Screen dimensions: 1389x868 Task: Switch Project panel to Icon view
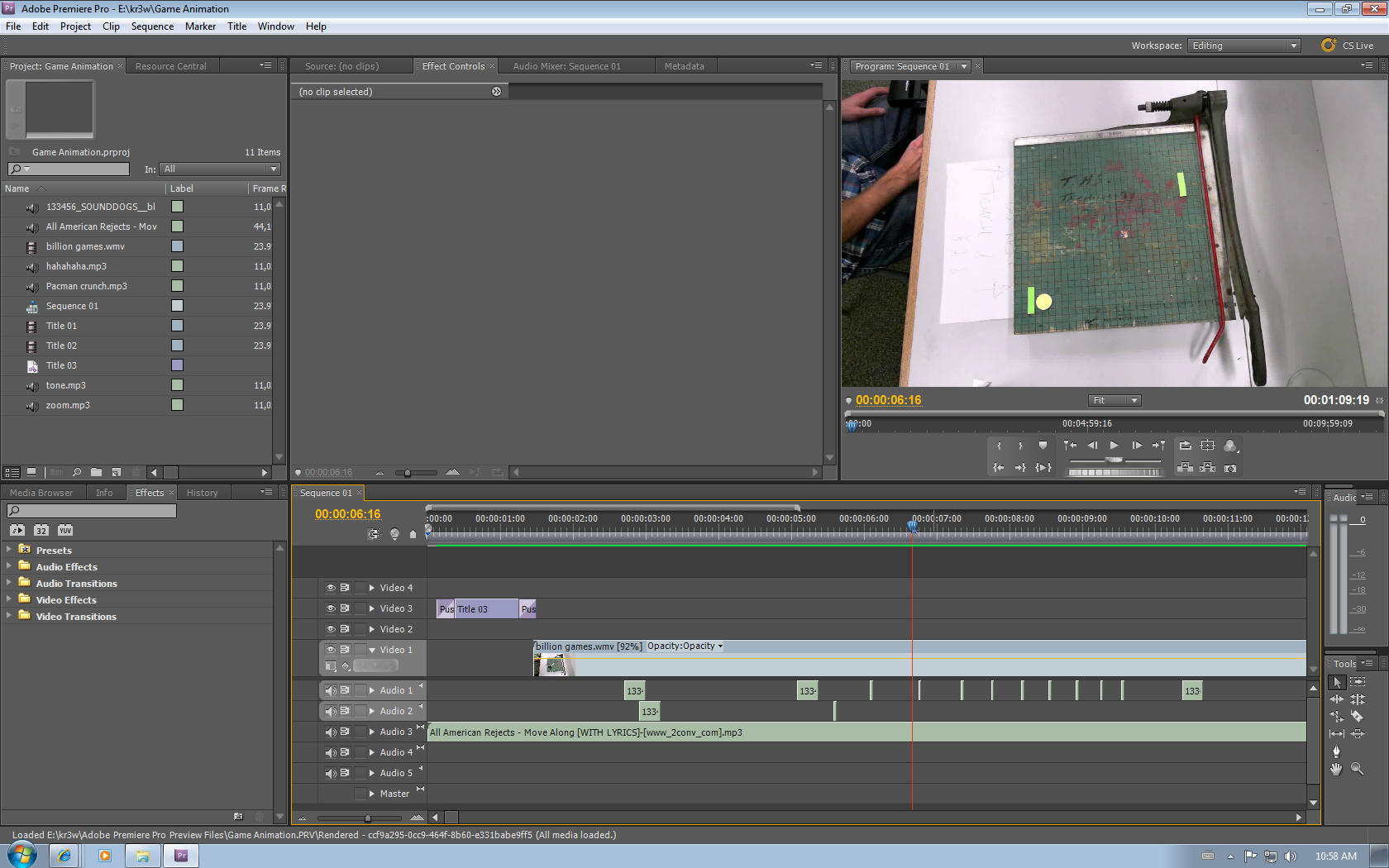(x=31, y=473)
